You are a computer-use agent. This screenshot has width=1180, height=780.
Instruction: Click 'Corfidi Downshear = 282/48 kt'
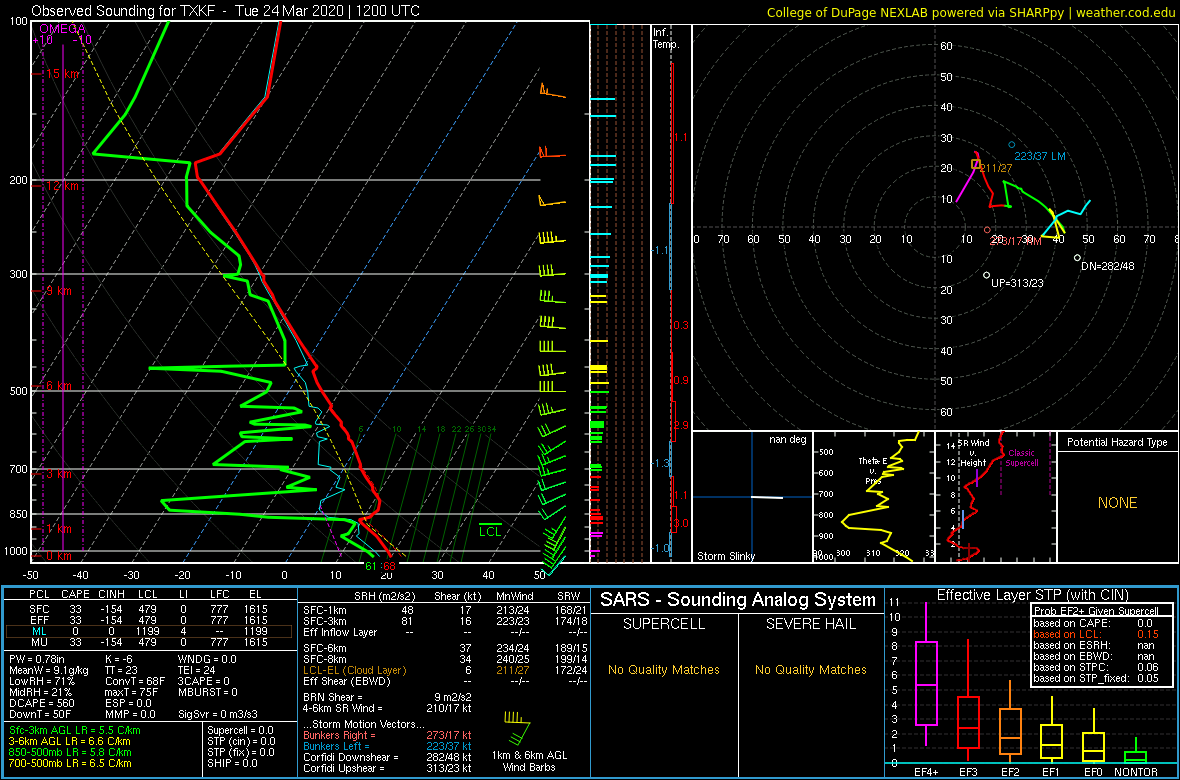click(387, 757)
